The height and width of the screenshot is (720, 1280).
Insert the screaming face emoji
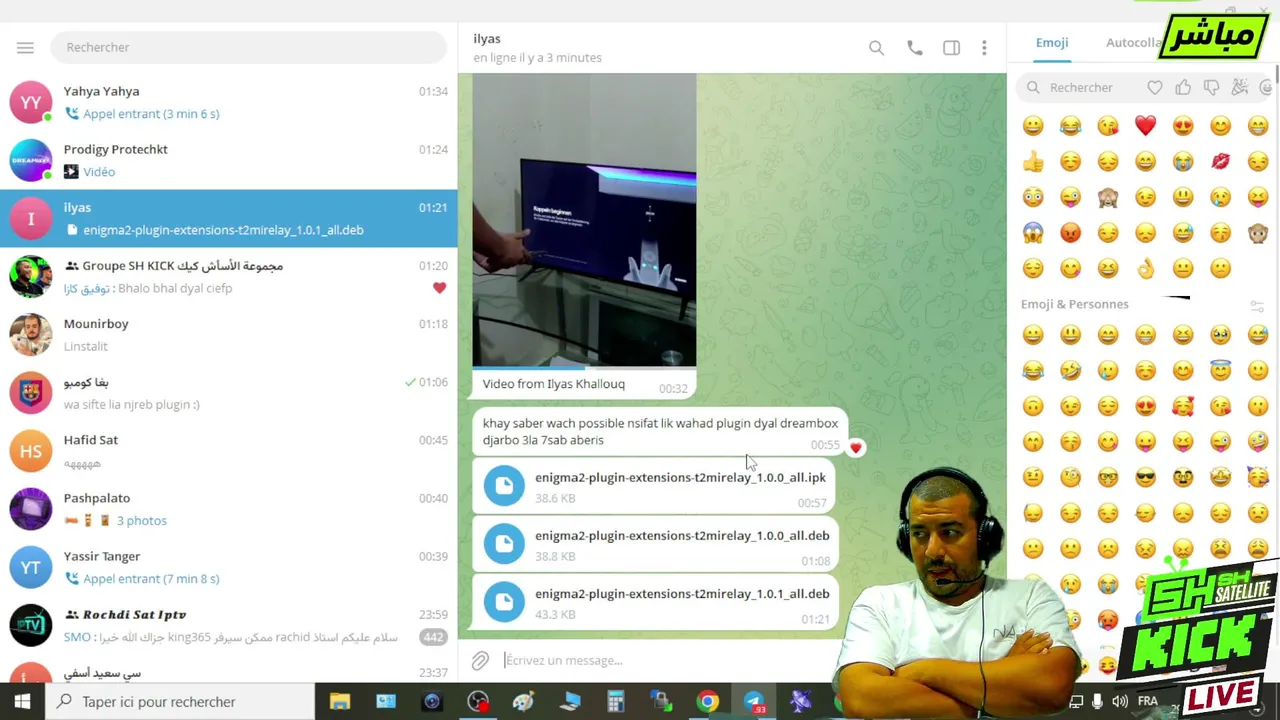click(x=1033, y=233)
